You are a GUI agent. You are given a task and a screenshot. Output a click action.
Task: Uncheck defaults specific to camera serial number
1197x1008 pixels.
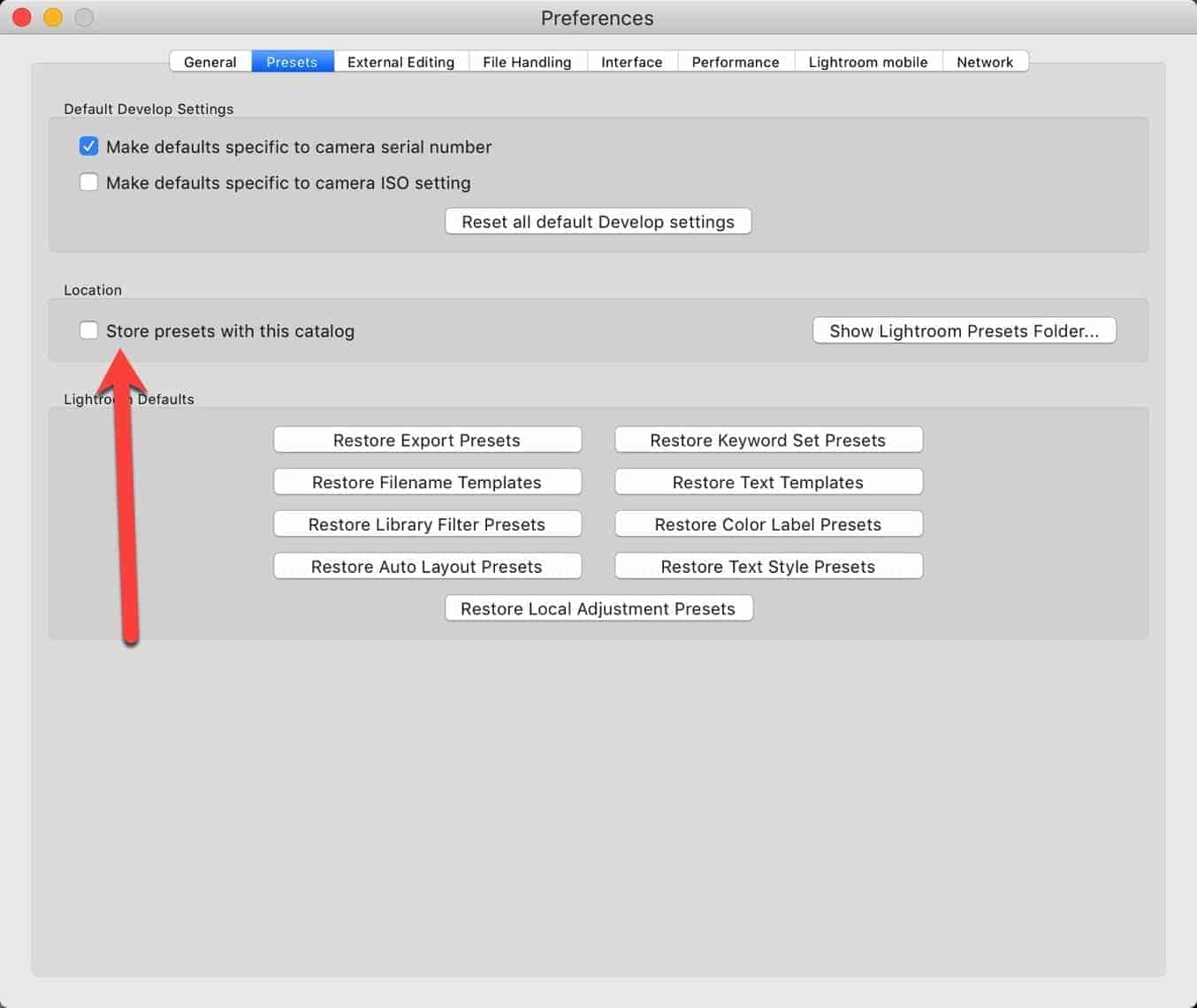point(88,146)
